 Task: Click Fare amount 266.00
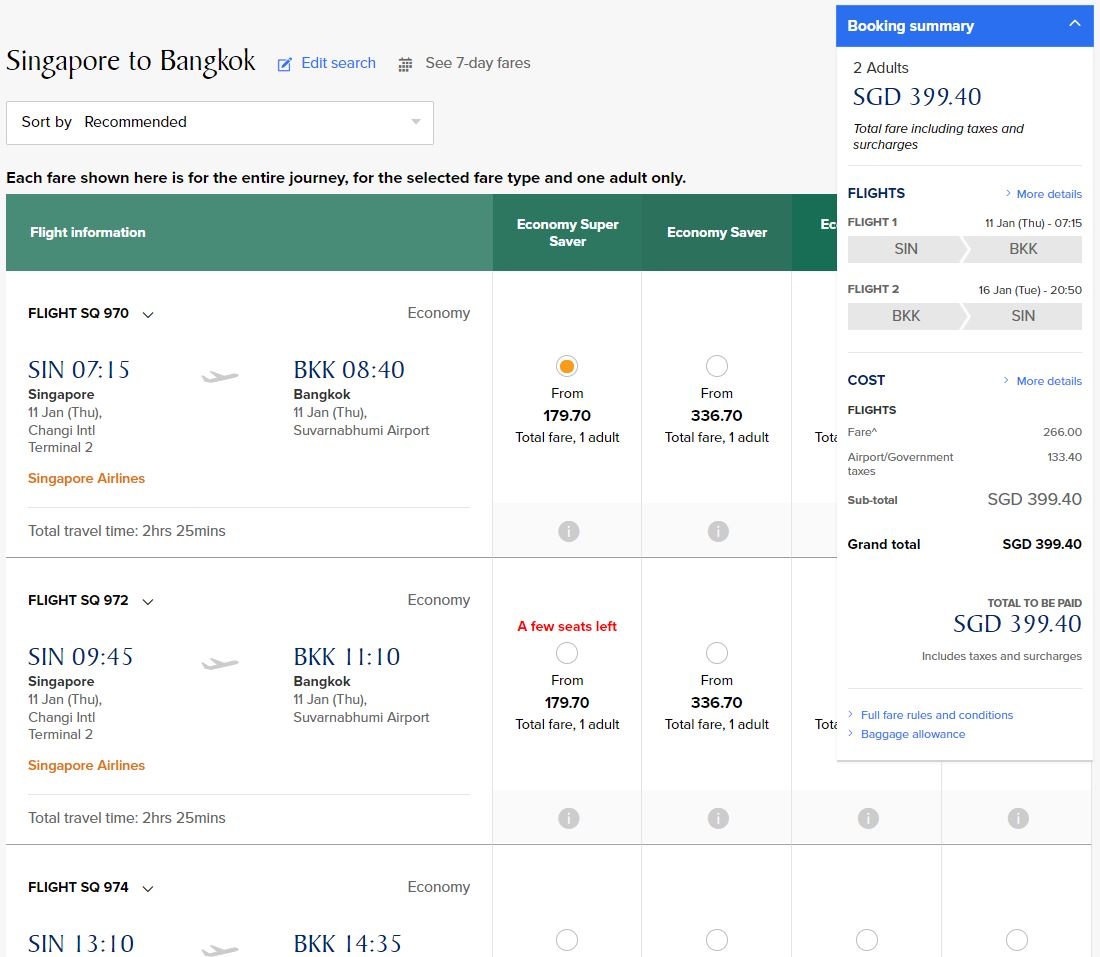click(x=1062, y=432)
